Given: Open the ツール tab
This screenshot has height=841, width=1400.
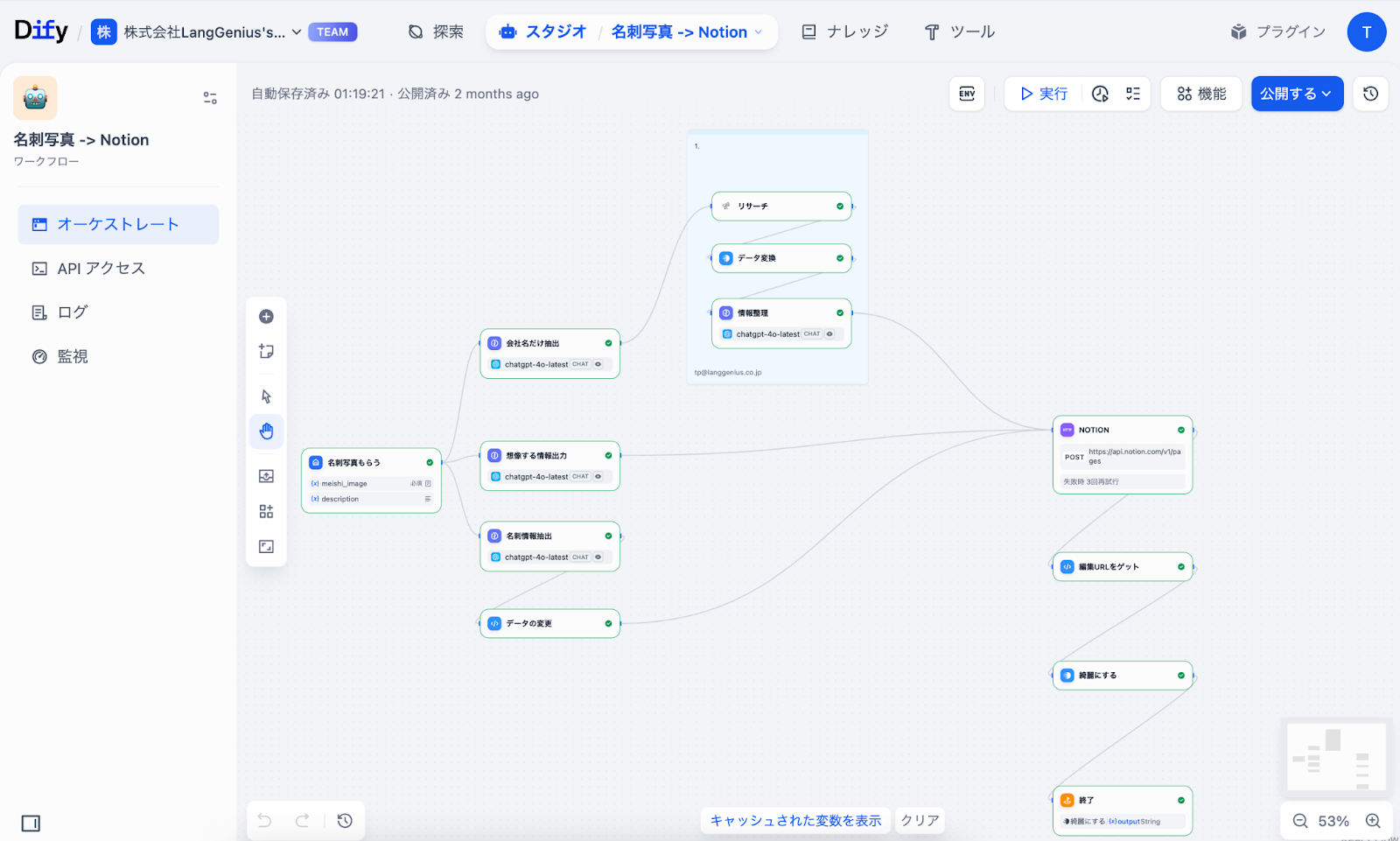Looking at the screenshot, I should pyautogui.click(x=960, y=32).
